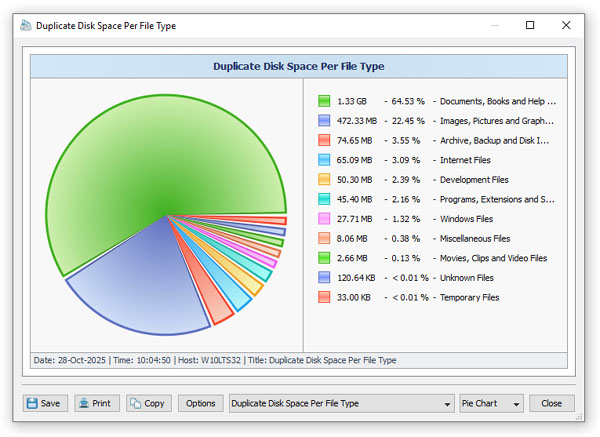The width and height of the screenshot is (600, 437).
Task: Click the '27.71 MB' size value
Action: point(354,219)
